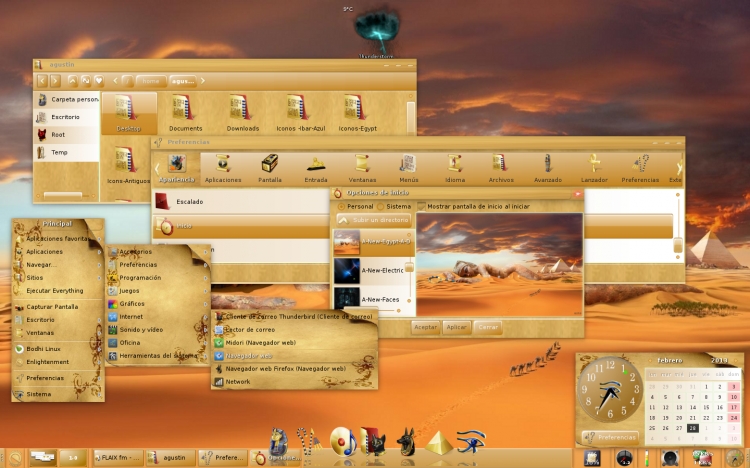750x468 pixels.
Task: Expand the Gráficos submenu
Action: 158,303
